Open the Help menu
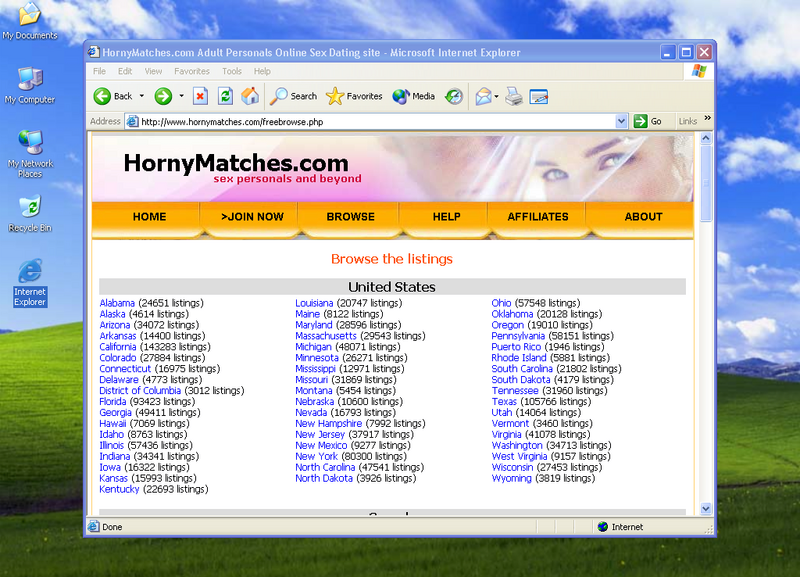The image size is (800, 577). point(262,71)
